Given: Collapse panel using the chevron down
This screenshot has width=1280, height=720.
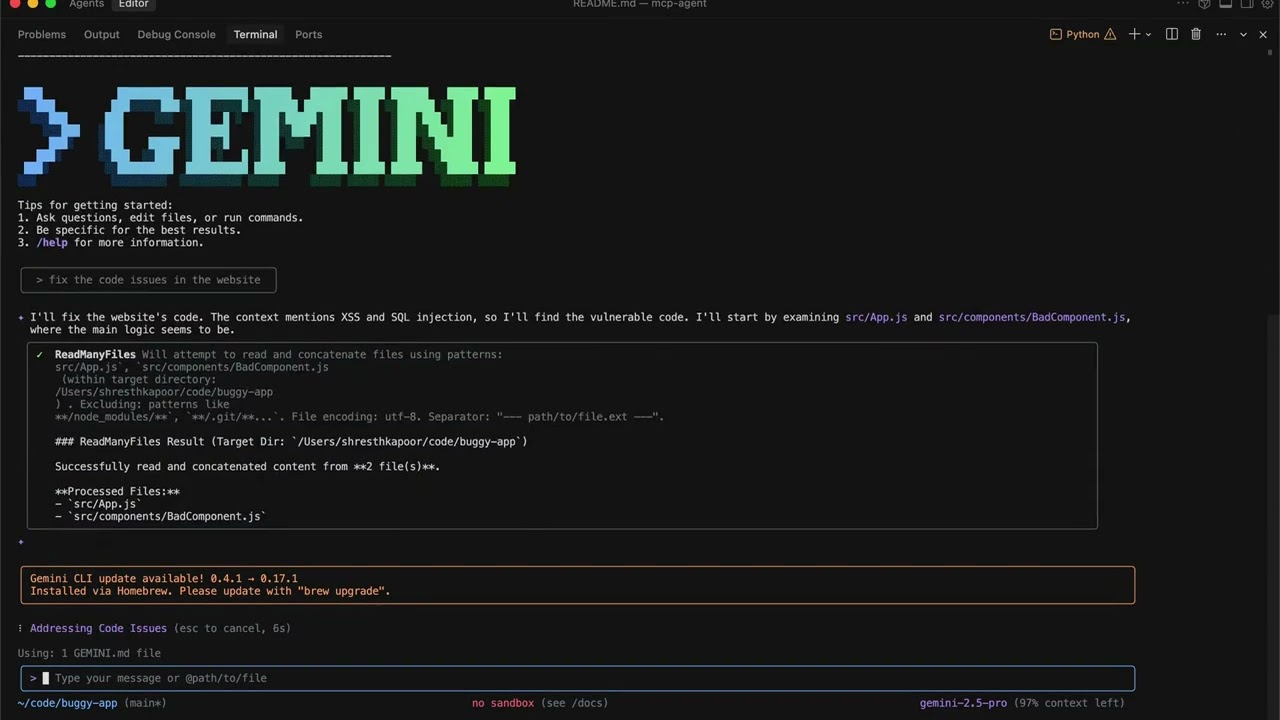Looking at the screenshot, I should (1243, 34).
